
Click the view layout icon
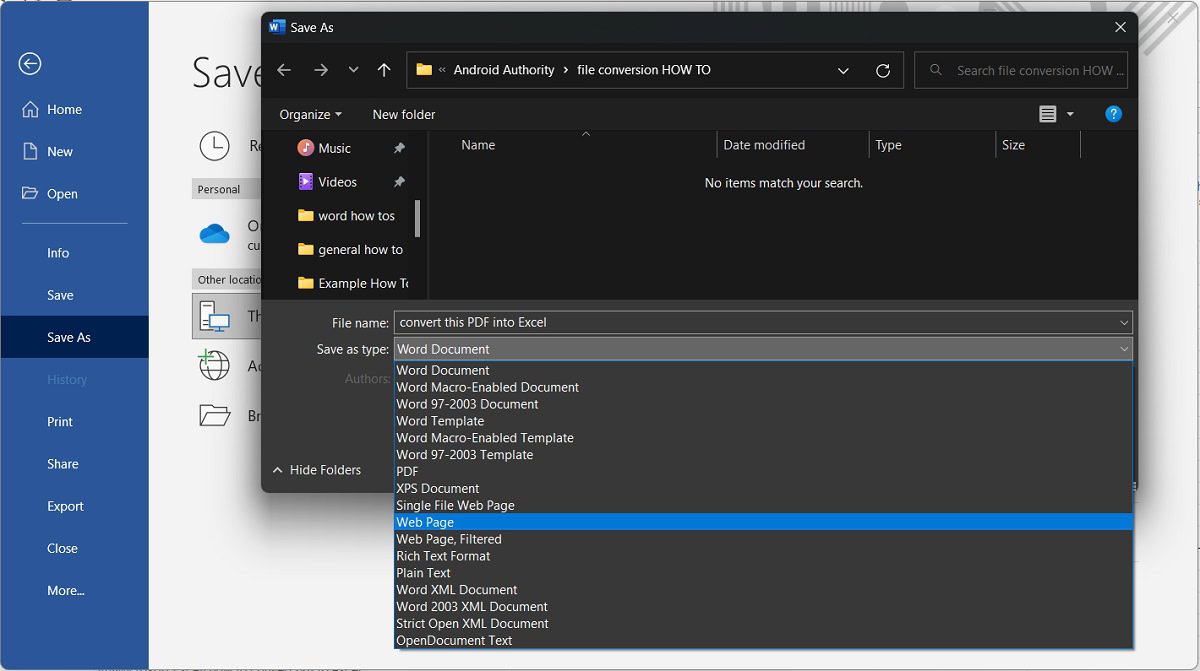(x=1047, y=114)
